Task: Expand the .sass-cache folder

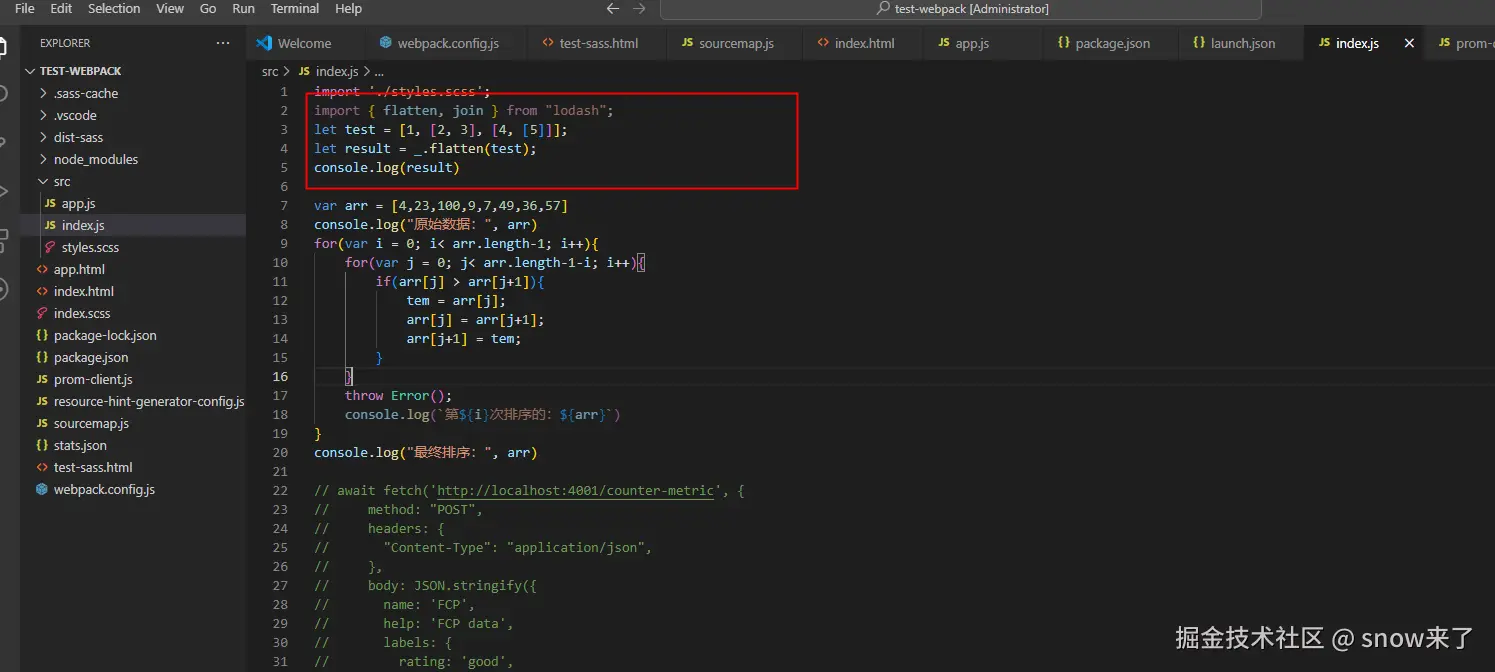Action: [133, 93]
